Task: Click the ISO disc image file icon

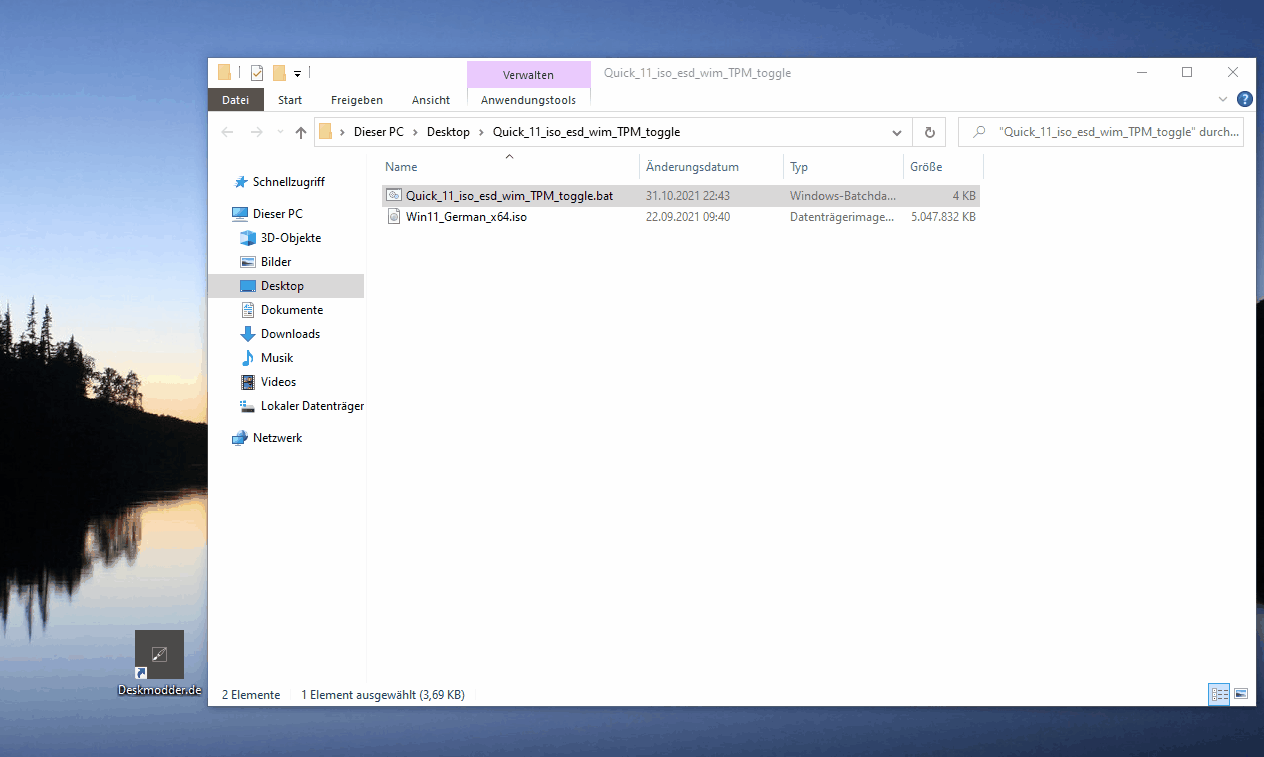Action: point(394,217)
